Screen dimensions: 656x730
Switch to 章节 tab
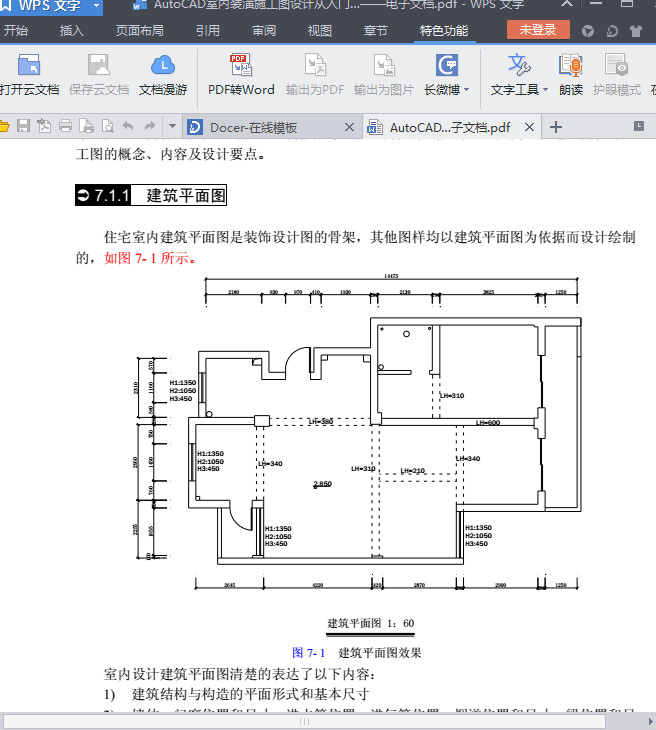(x=375, y=31)
